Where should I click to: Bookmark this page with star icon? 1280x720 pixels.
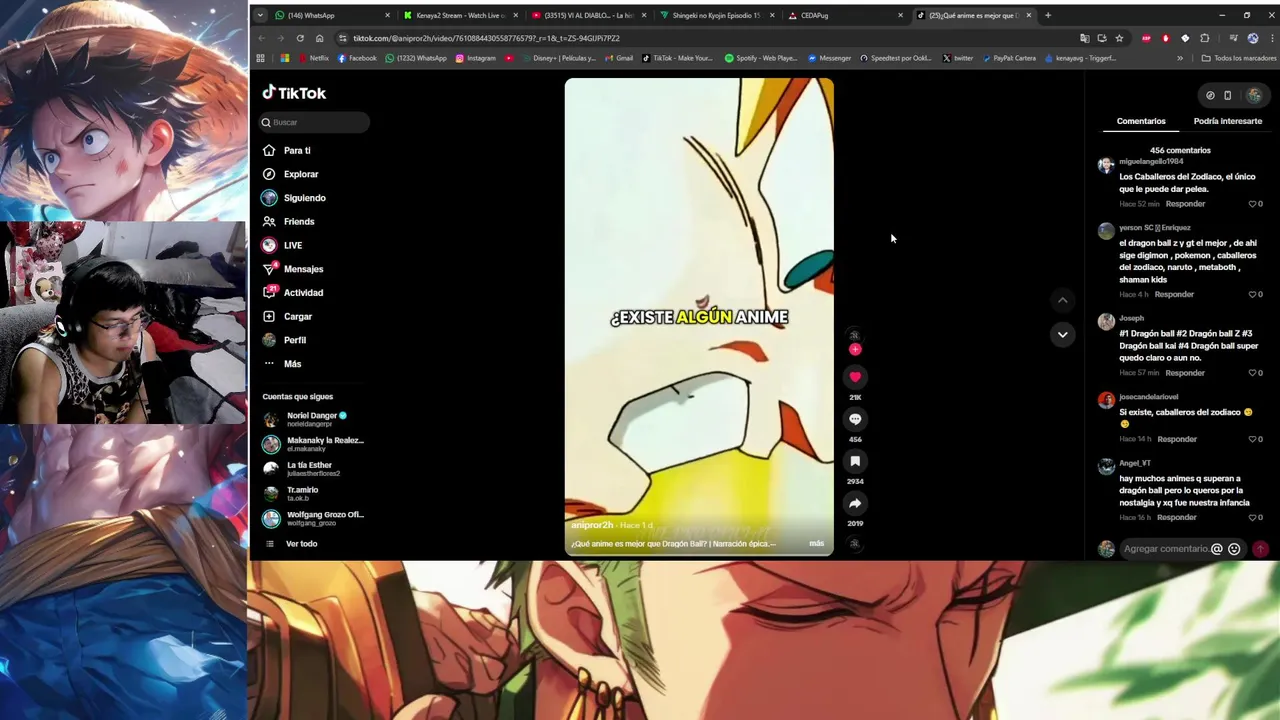tap(1119, 38)
